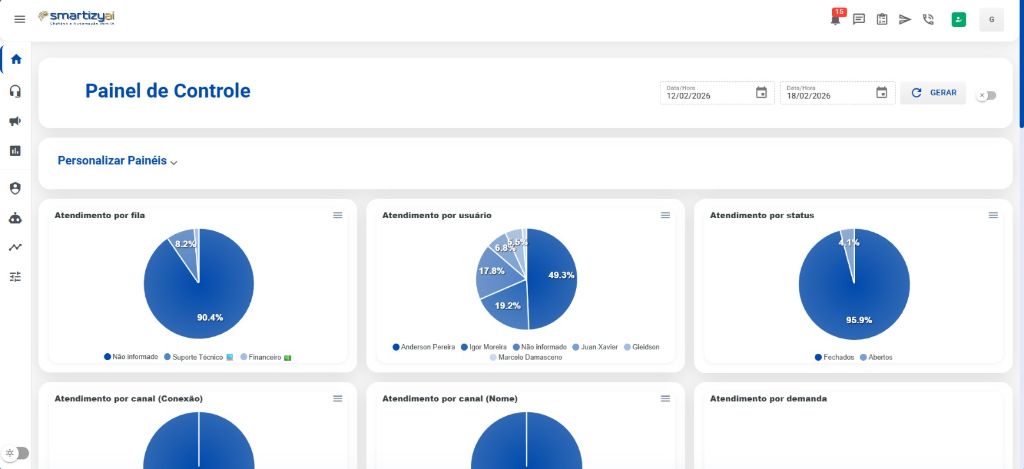Click the end date field 18/02/2026
Screen dimensions: 1024x469
pos(837,93)
